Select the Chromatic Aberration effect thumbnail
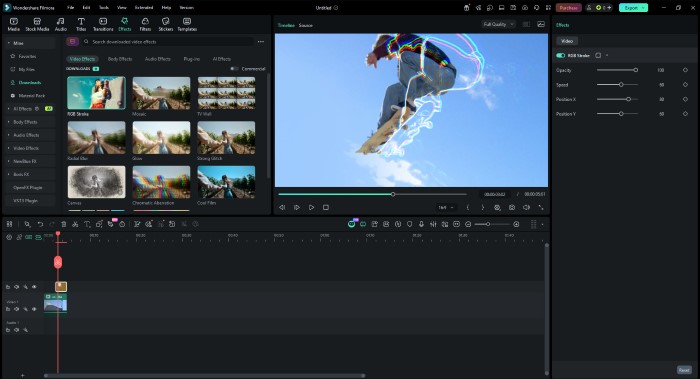 [x=161, y=182]
